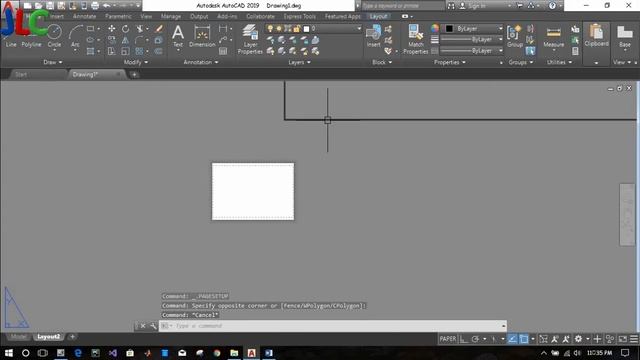
Task: Open the Manage ribbon tab
Action: pos(171,16)
